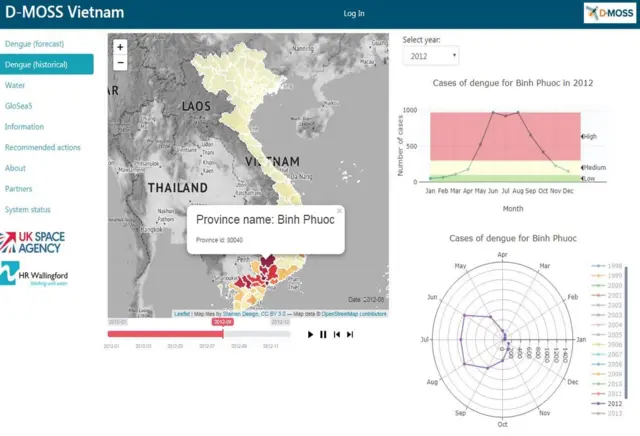Select Dengue (historical) menu item
Viewport: 640px width, 436px height.
[x=47, y=65]
